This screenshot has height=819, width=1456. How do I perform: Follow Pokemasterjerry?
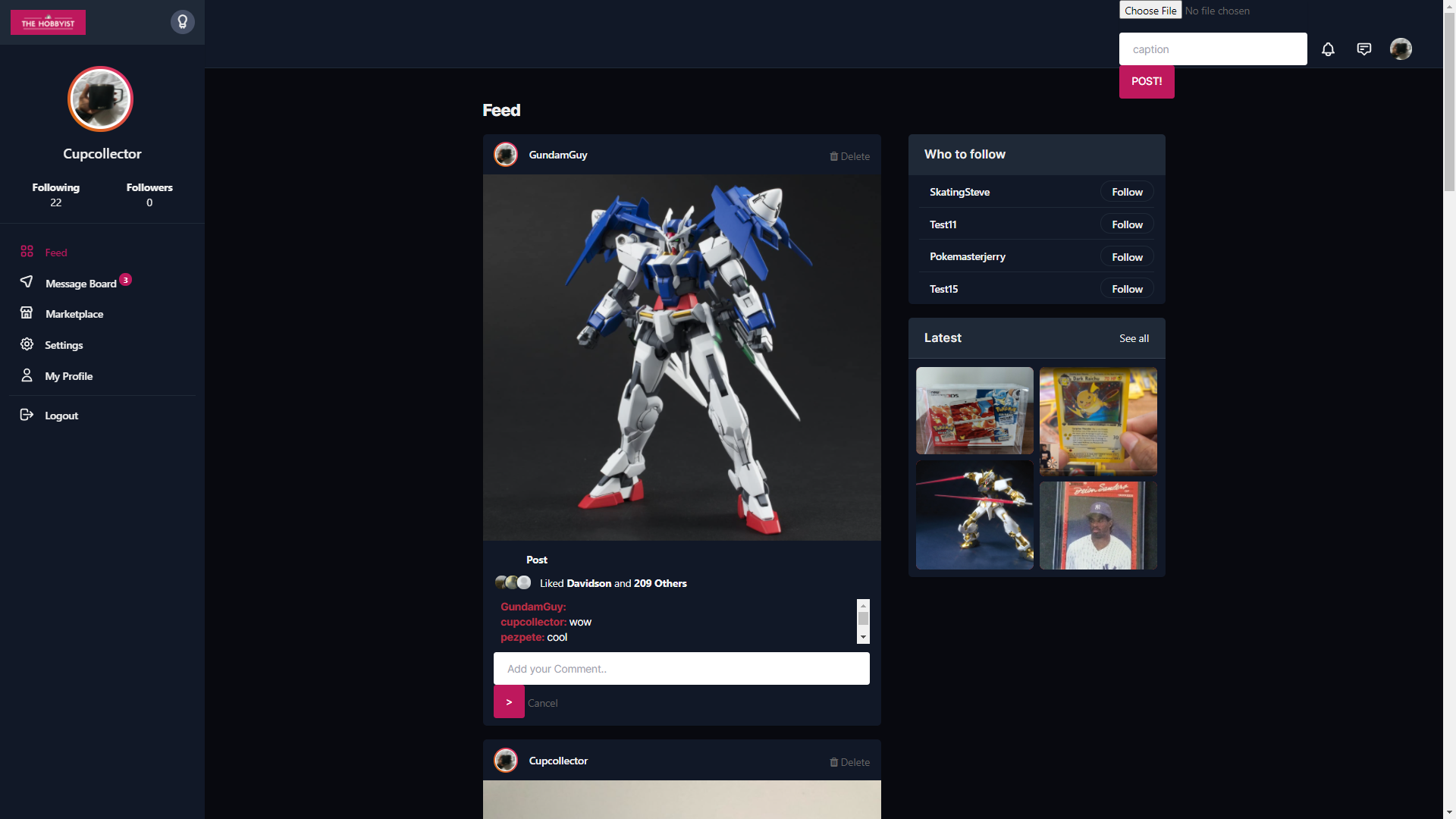[1127, 257]
